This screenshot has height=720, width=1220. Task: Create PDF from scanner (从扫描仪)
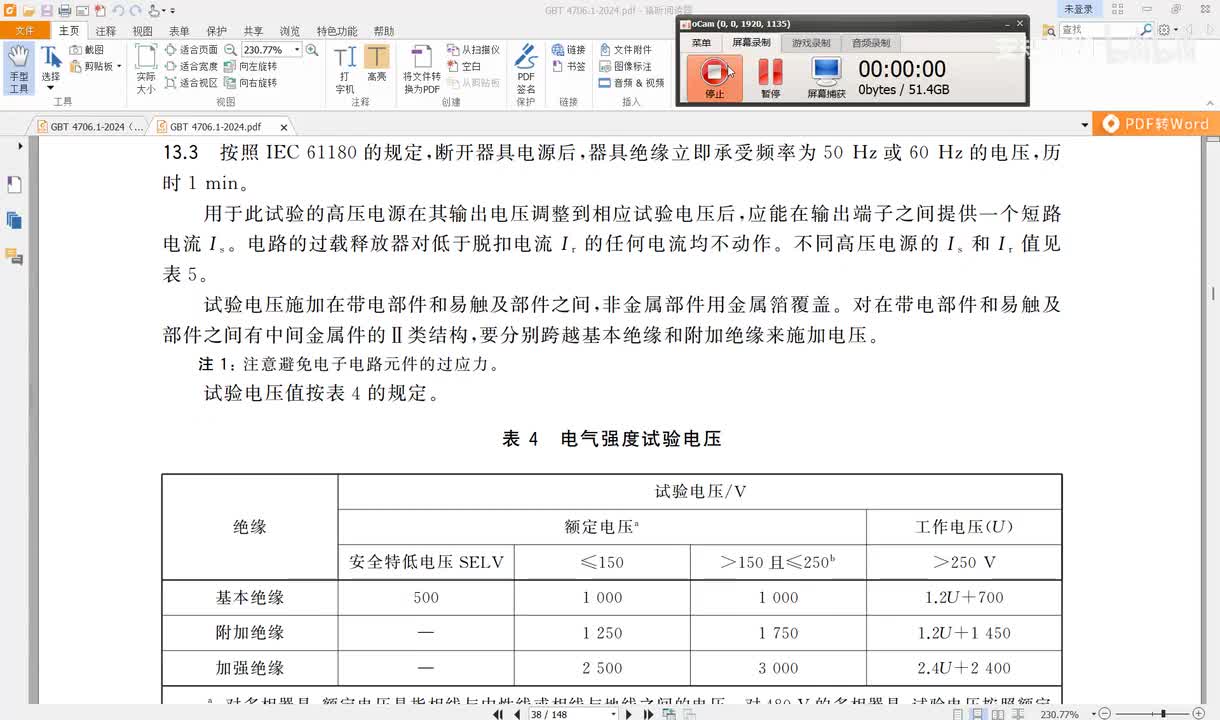[x=473, y=49]
